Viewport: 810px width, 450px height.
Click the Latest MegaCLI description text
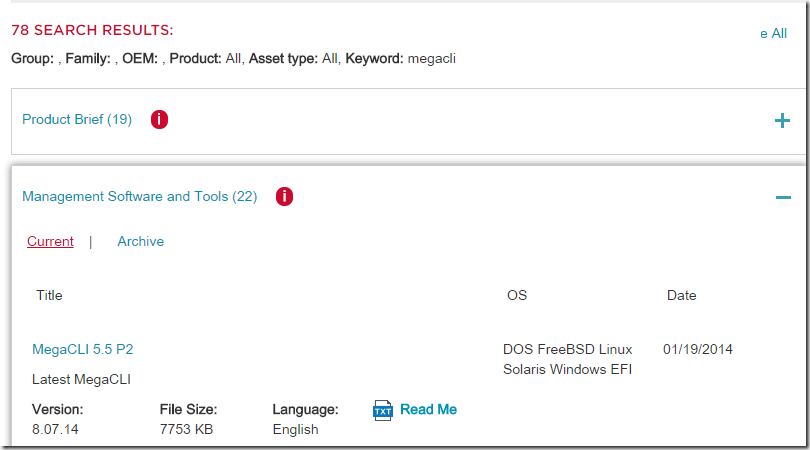(81, 380)
